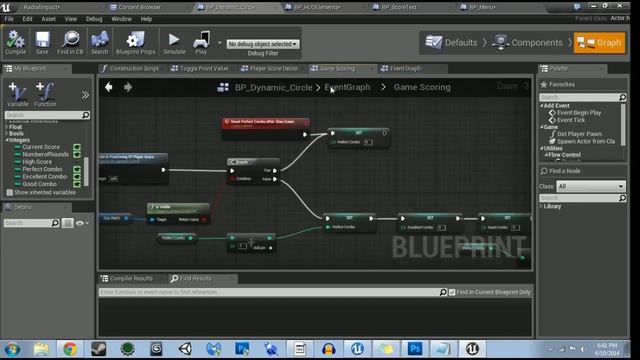Click the Details search magnifier
The height and width of the screenshot is (360, 640).
55,223
